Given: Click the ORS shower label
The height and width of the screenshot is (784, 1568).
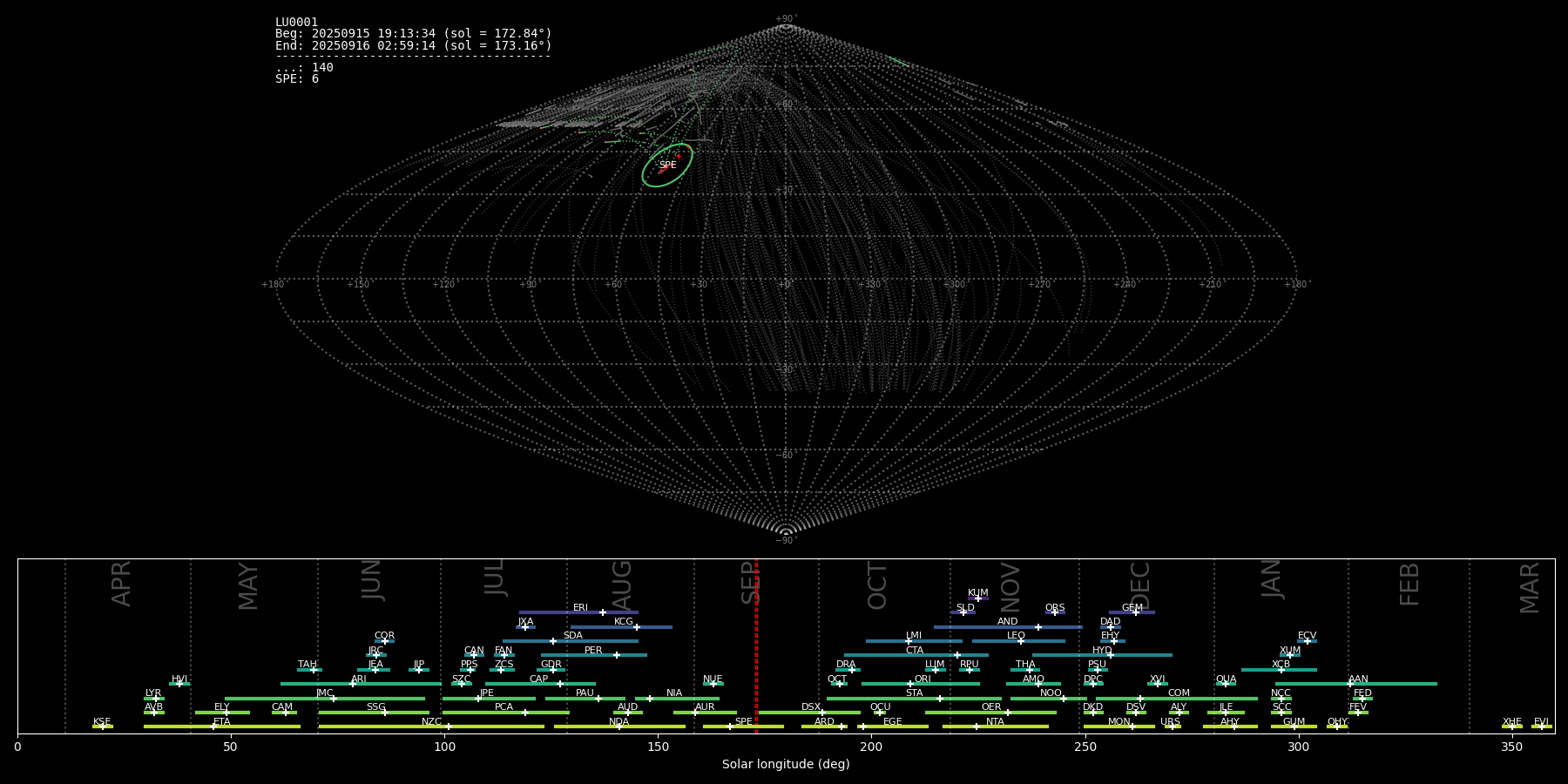Looking at the screenshot, I should click(1055, 607).
